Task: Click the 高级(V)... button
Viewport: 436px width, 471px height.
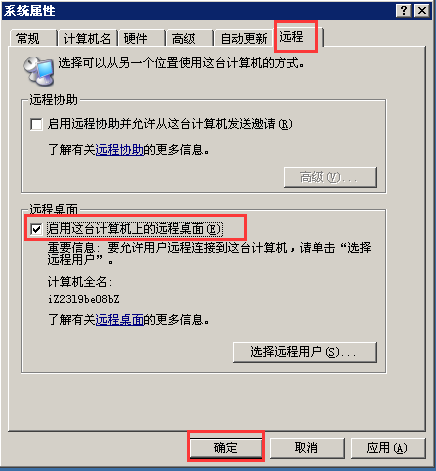Action: [330, 177]
